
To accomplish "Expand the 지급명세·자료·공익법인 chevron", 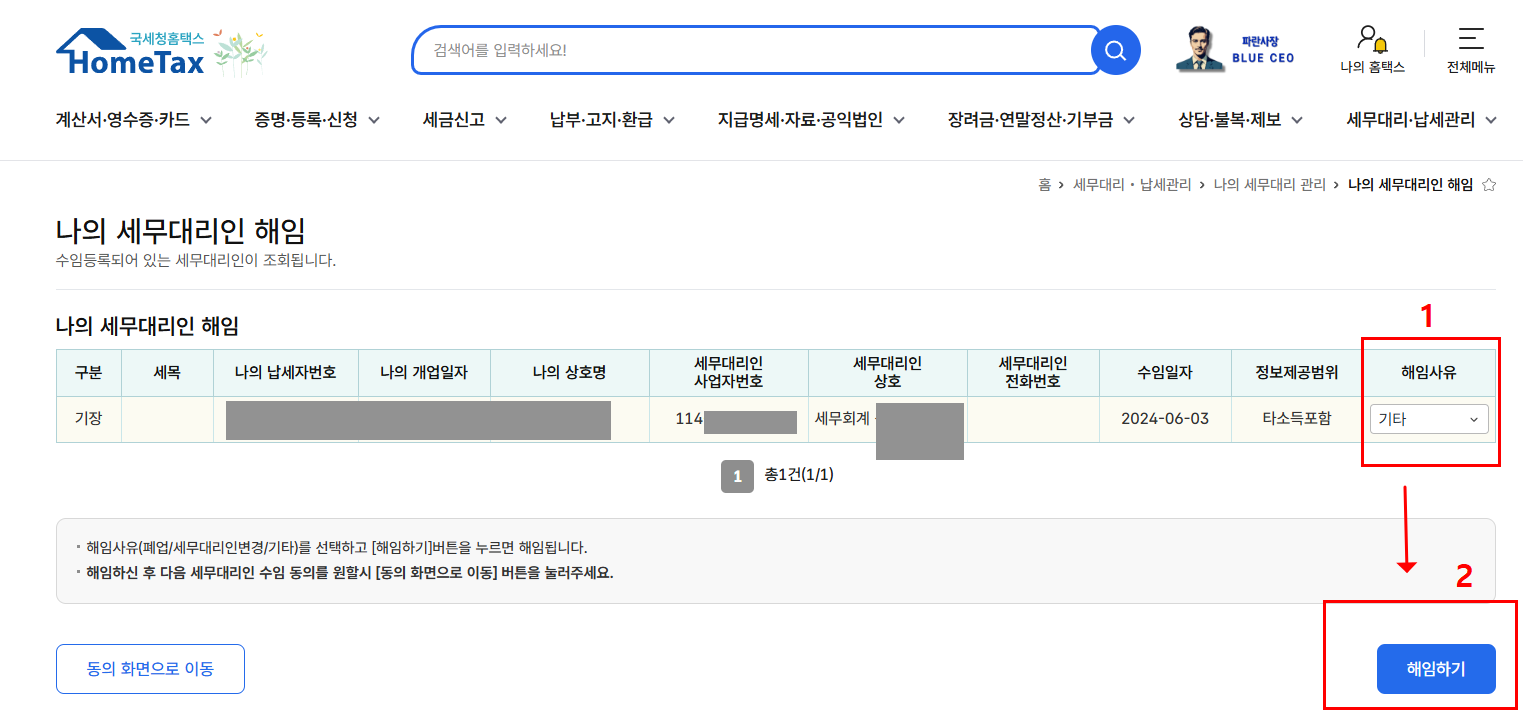I will (901, 118).
